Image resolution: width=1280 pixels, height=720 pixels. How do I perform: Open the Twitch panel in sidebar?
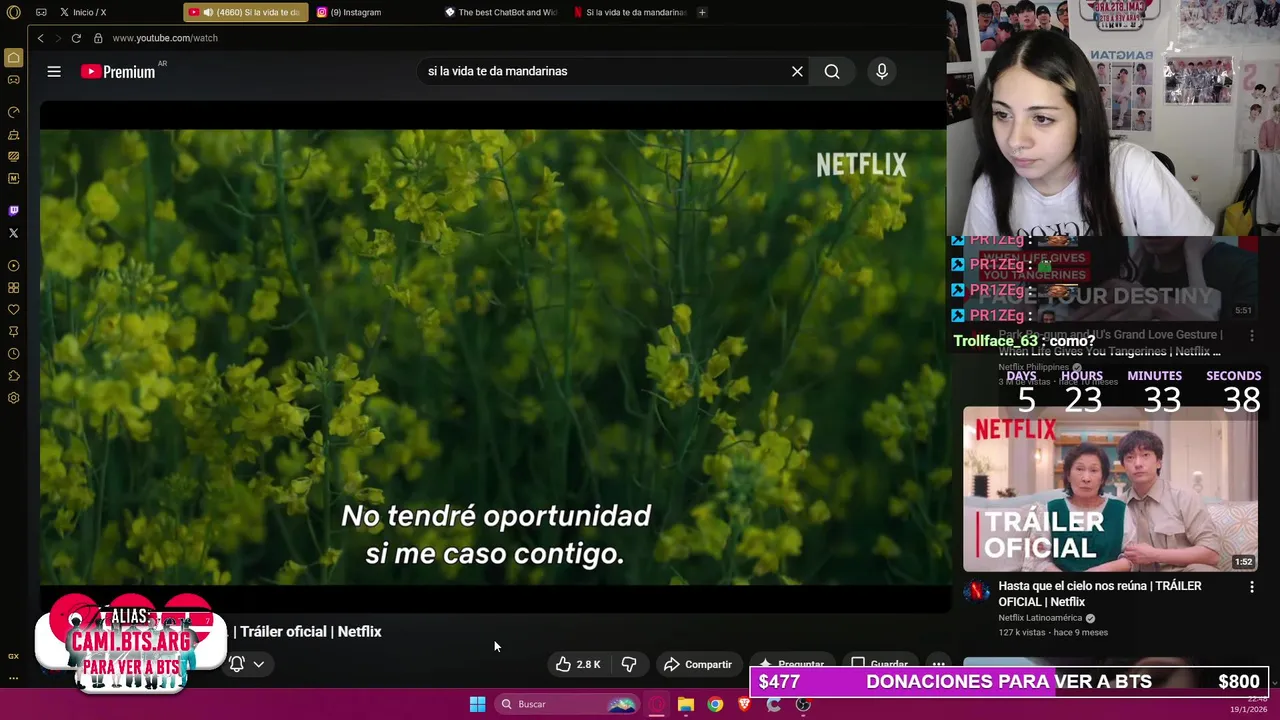point(13,211)
